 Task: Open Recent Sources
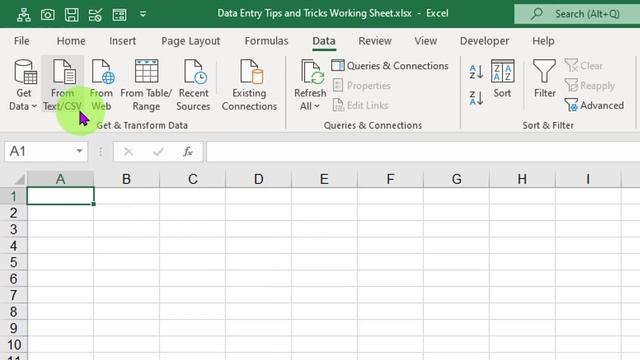pos(193,84)
